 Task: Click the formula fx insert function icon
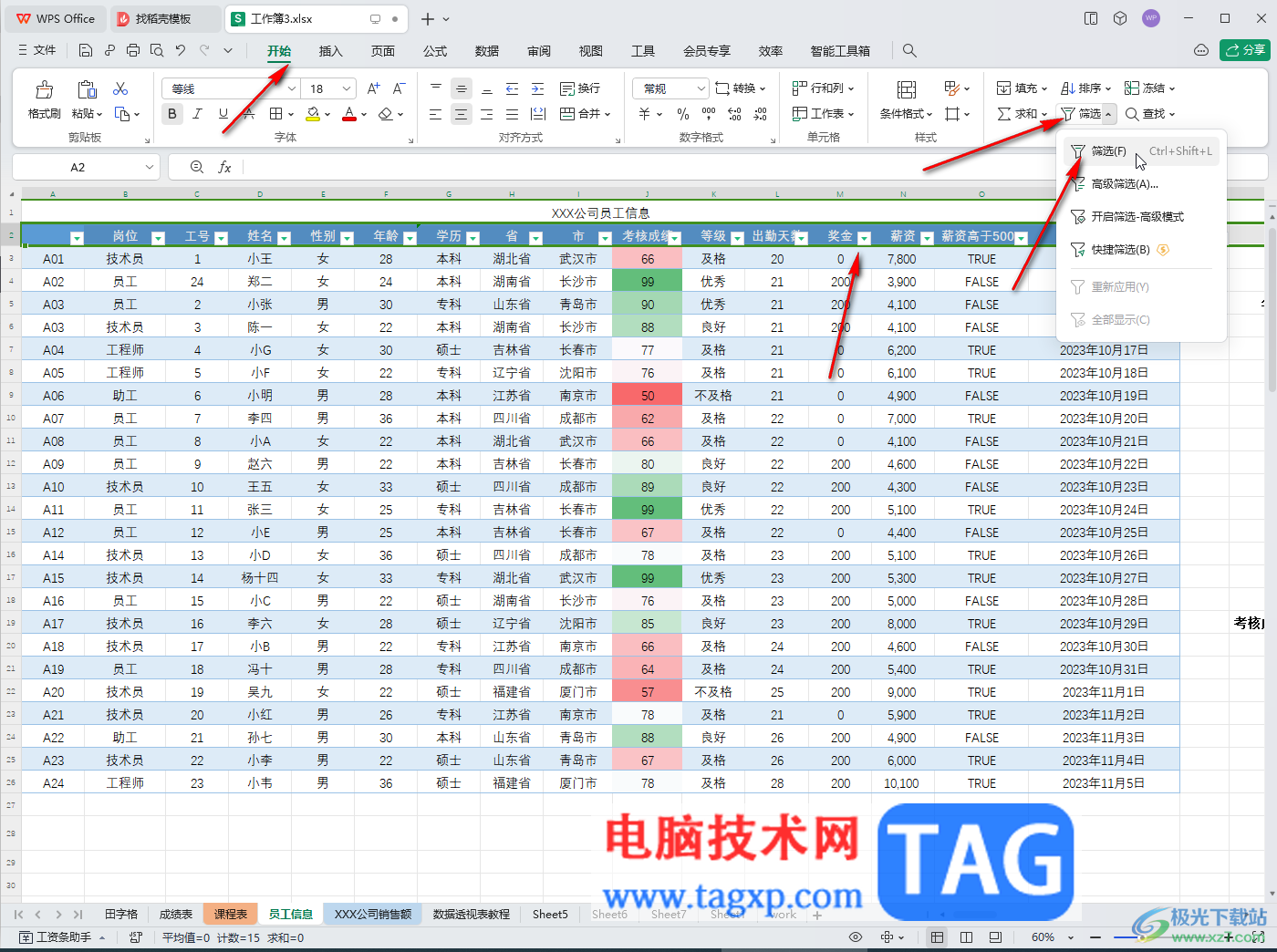tap(224, 167)
